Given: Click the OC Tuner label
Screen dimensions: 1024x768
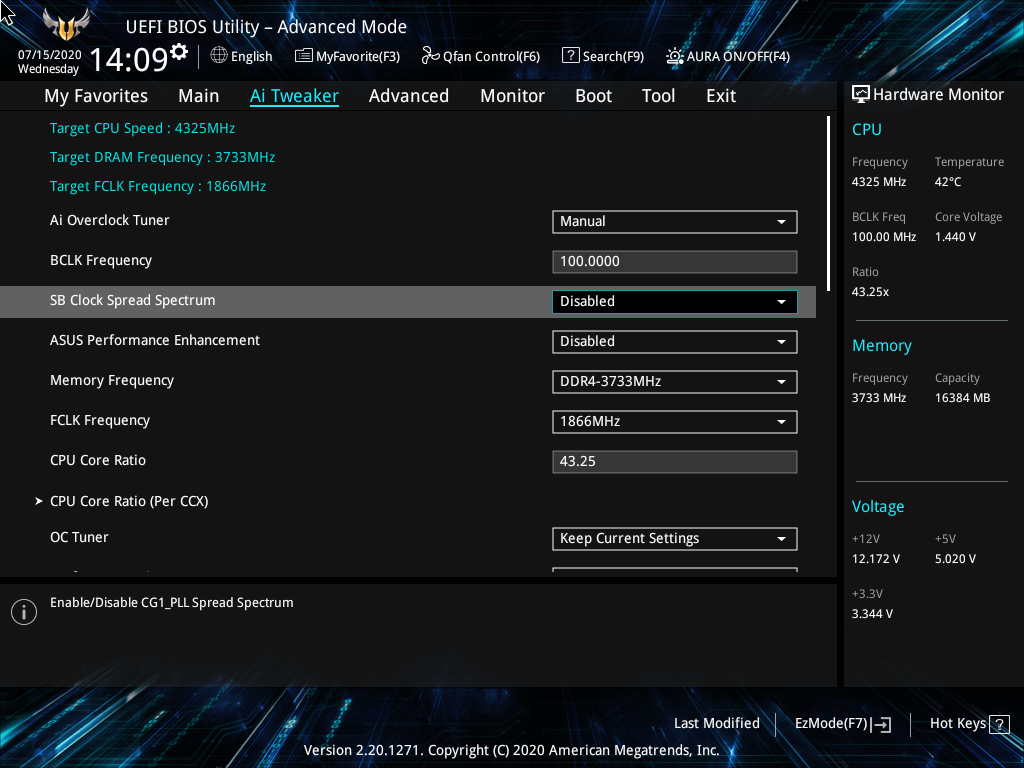Looking at the screenshot, I should (x=79, y=537).
